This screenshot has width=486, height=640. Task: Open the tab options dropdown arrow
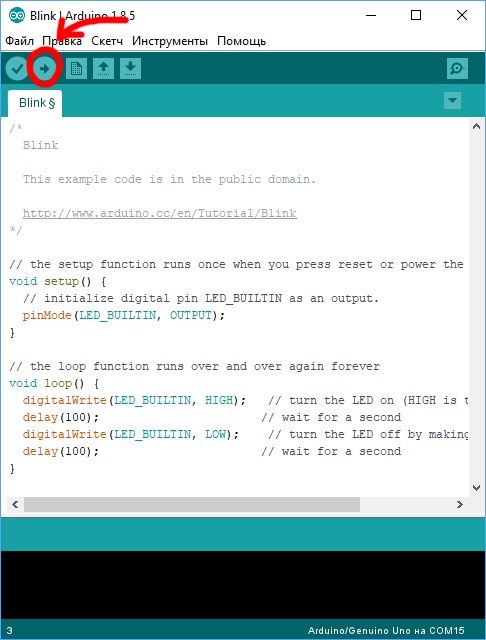pyautogui.click(x=452, y=100)
